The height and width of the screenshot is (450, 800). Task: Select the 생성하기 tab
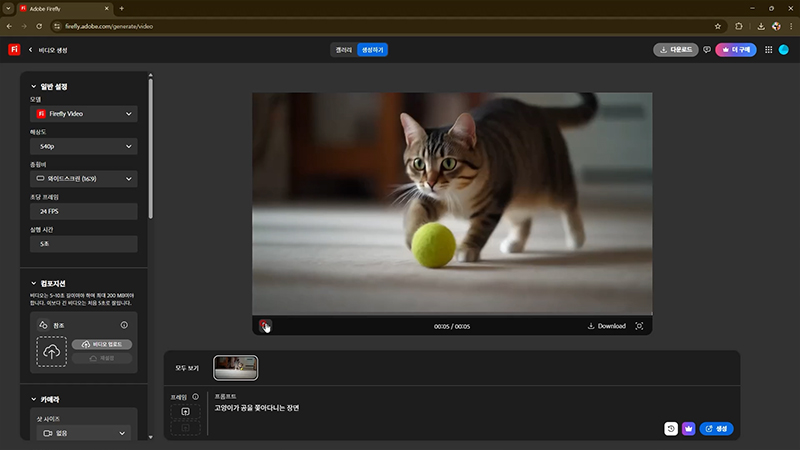(372, 49)
